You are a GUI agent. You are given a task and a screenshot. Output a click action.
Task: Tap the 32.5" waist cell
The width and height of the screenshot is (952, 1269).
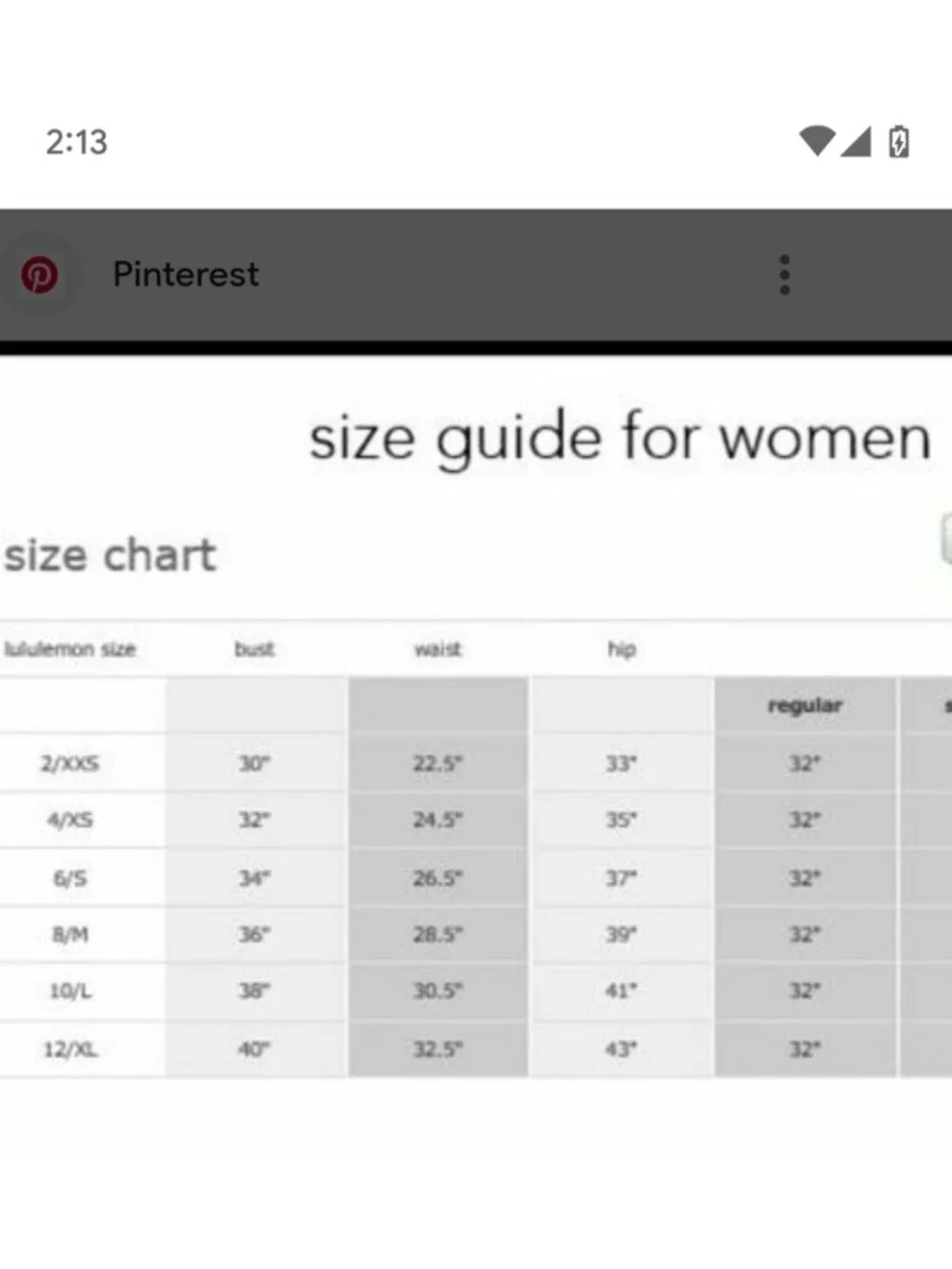438,1049
